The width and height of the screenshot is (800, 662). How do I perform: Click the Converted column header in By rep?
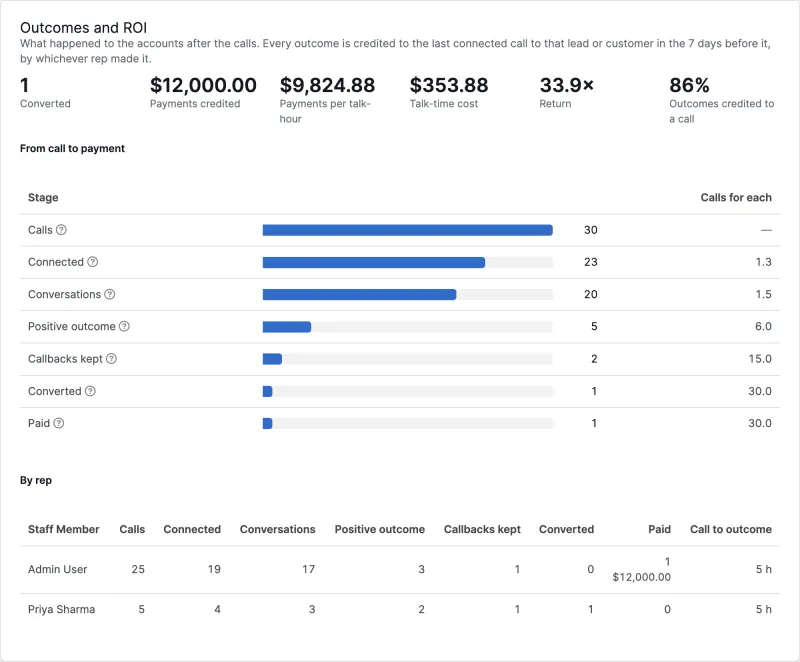[x=566, y=529]
